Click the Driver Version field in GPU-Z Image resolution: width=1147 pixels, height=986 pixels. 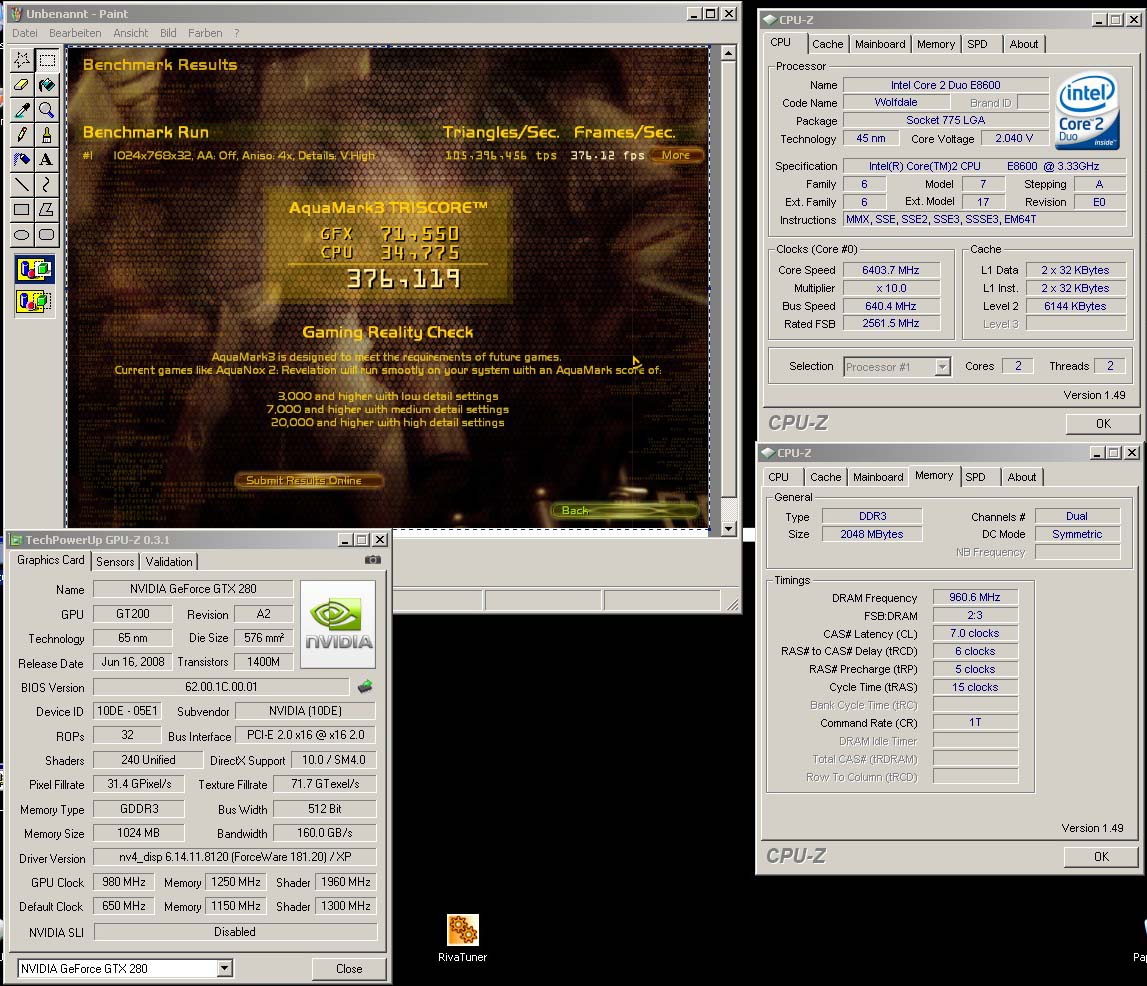click(x=235, y=857)
